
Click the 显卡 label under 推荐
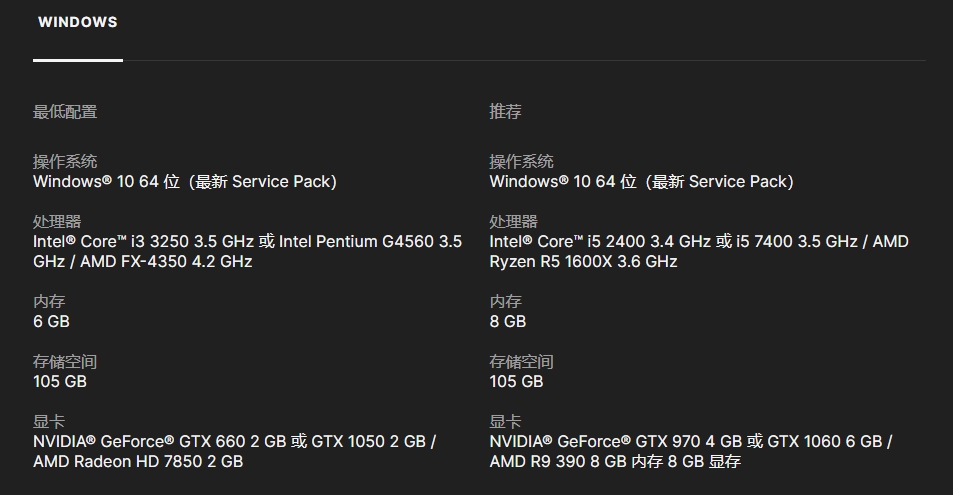pyautogui.click(x=506, y=421)
